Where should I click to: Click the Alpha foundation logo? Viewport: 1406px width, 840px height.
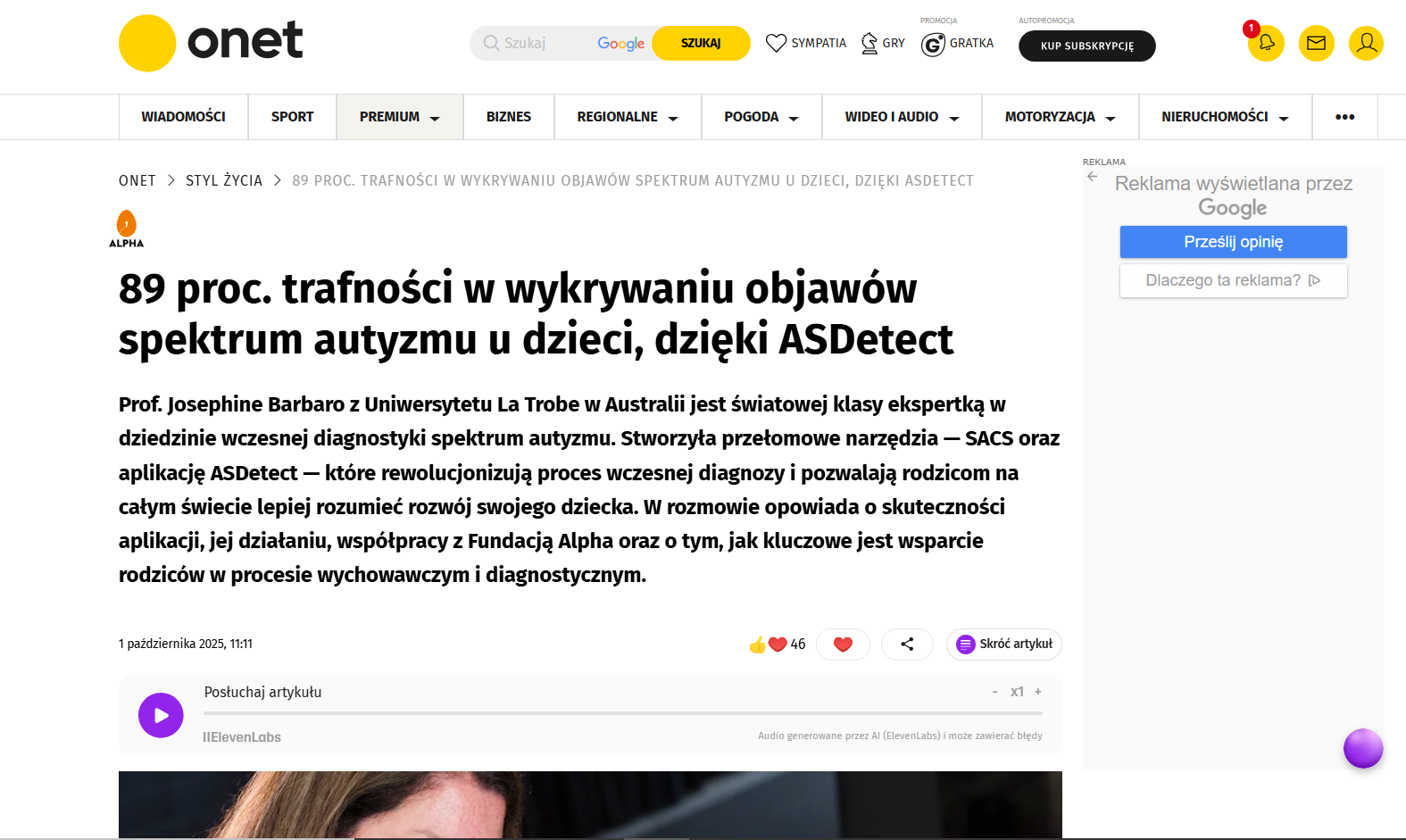pyautogui.click(x=127, y=229)
